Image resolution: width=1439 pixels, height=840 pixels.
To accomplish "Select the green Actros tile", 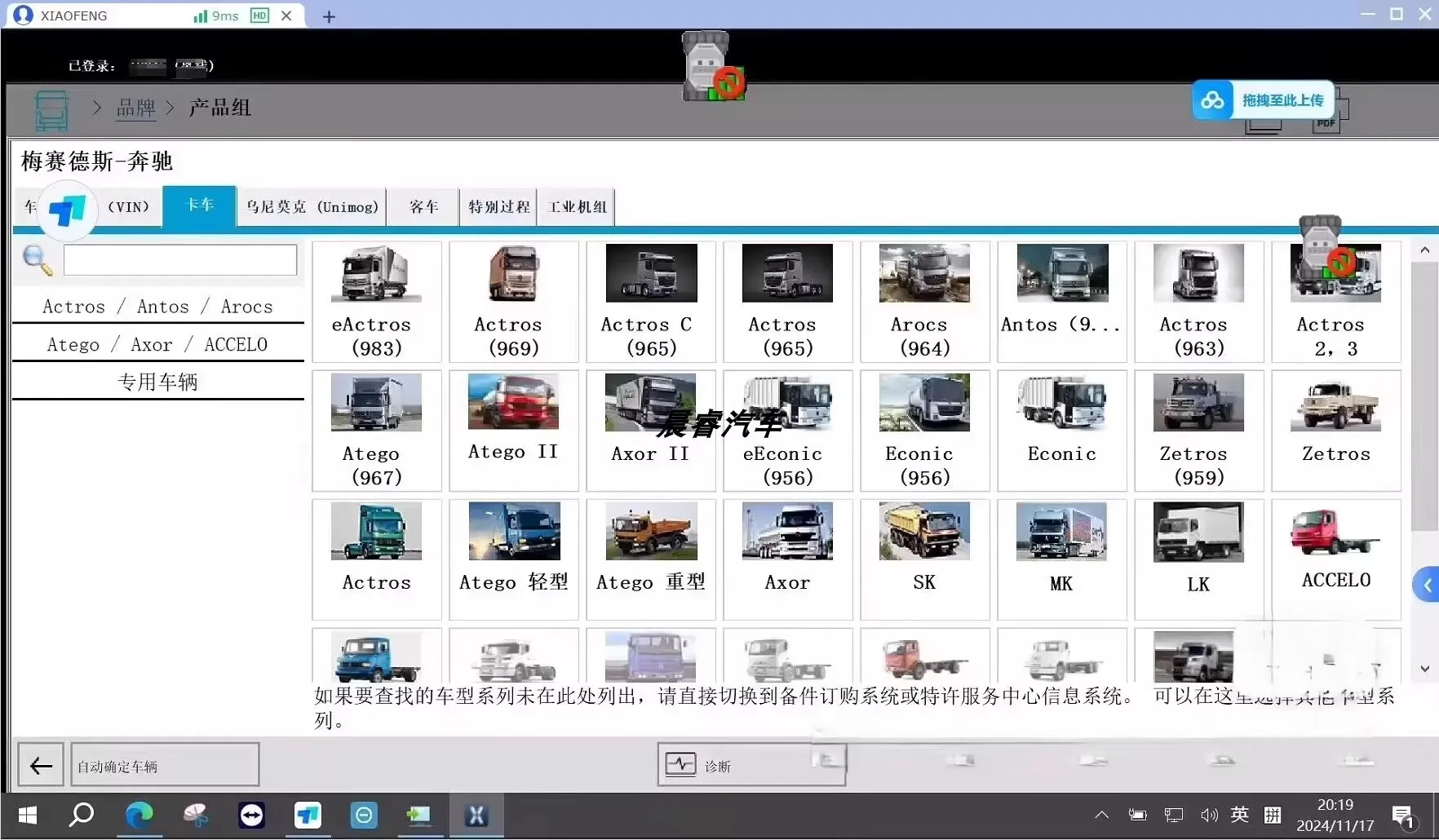I will click(x=377, y=559).
